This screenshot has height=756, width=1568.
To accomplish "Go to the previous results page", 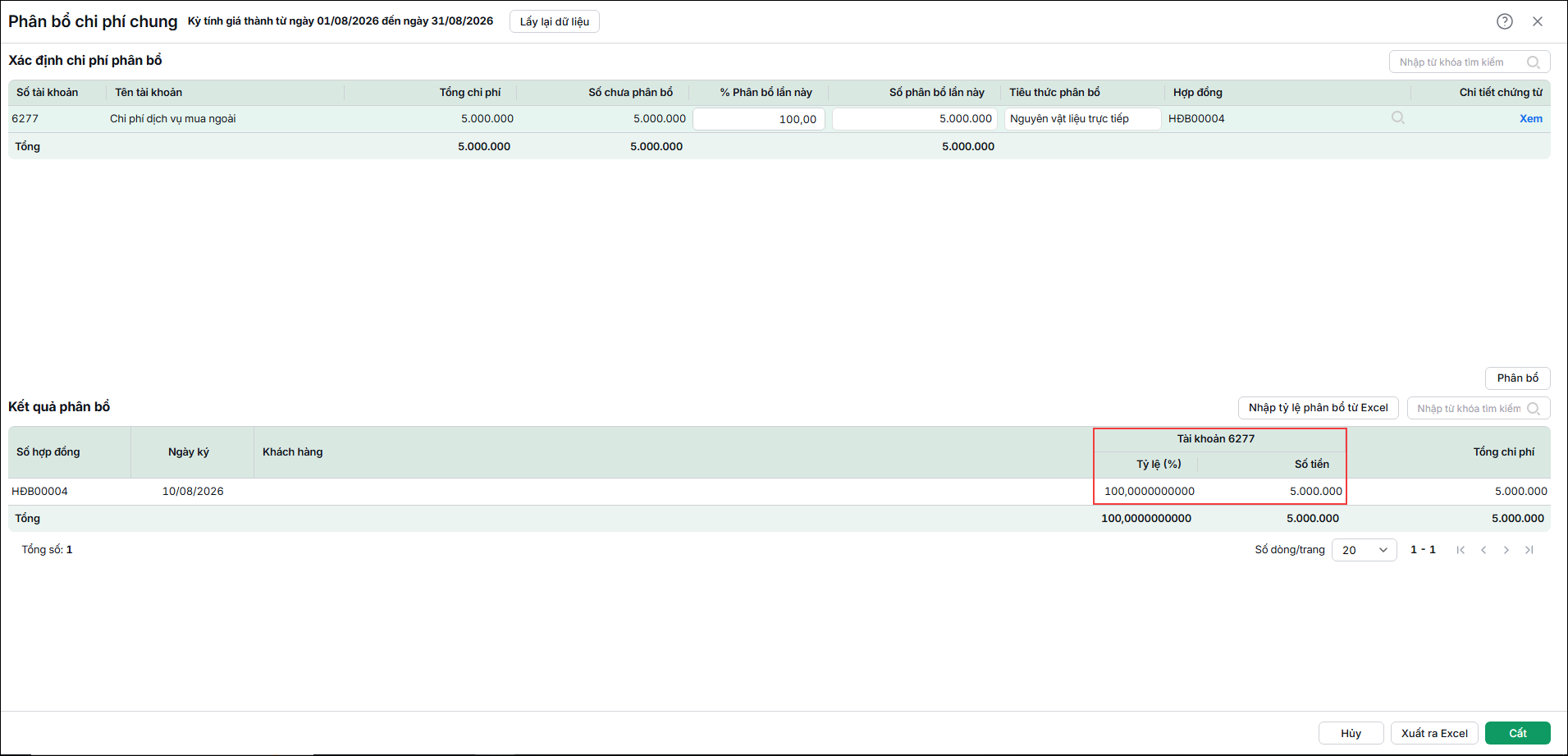I will tap(1483, 550).
